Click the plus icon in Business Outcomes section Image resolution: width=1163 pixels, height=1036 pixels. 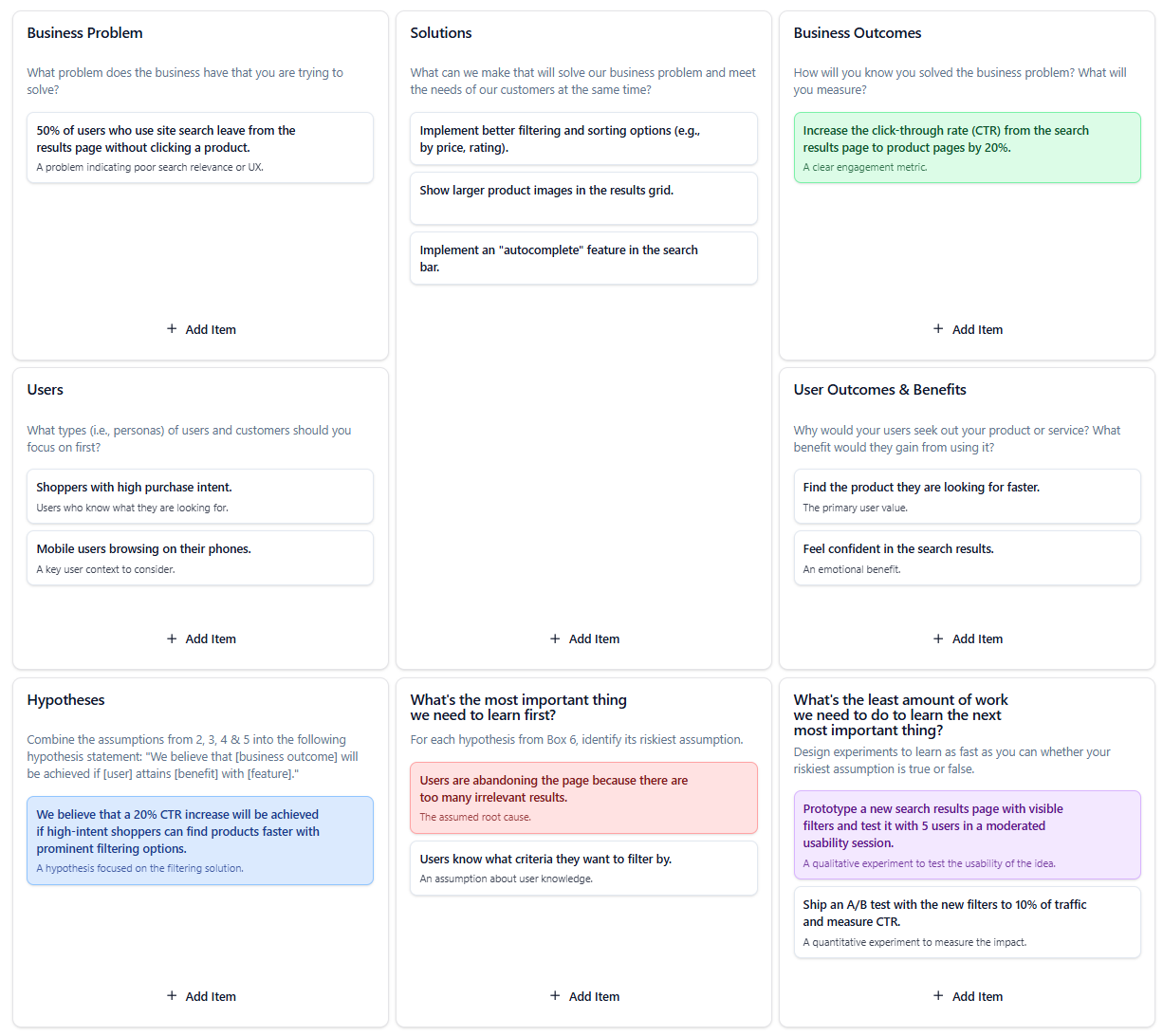pyautogui.click(x=938, y=329)
